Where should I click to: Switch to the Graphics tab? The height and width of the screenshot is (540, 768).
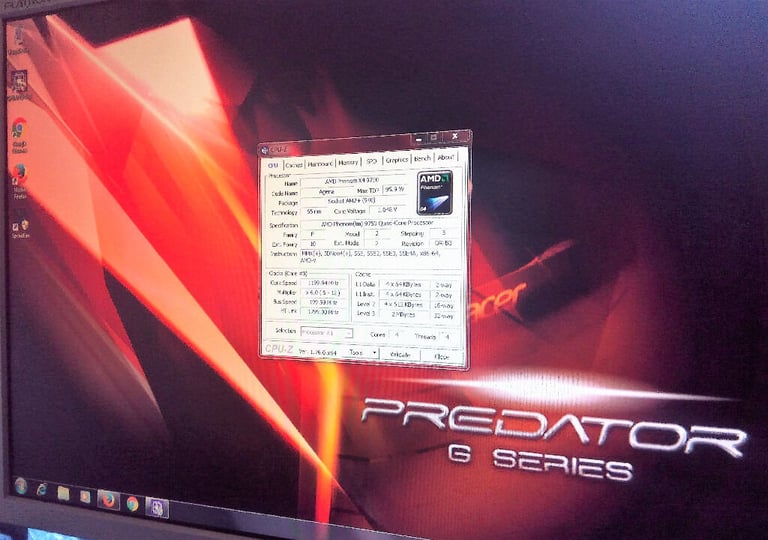pos(397,160)
